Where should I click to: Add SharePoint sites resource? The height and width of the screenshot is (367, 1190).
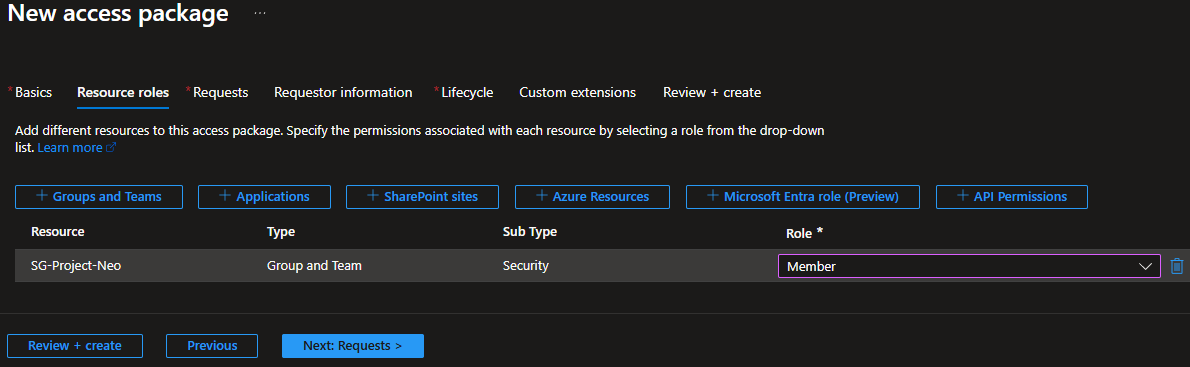[x=422, y=196]
